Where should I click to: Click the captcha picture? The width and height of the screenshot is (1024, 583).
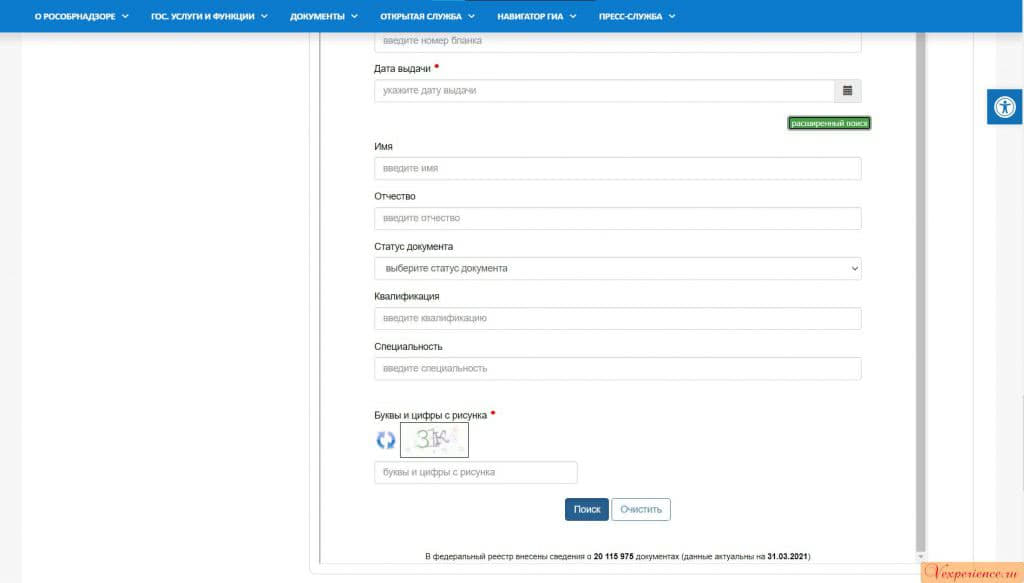coord(434,439)
